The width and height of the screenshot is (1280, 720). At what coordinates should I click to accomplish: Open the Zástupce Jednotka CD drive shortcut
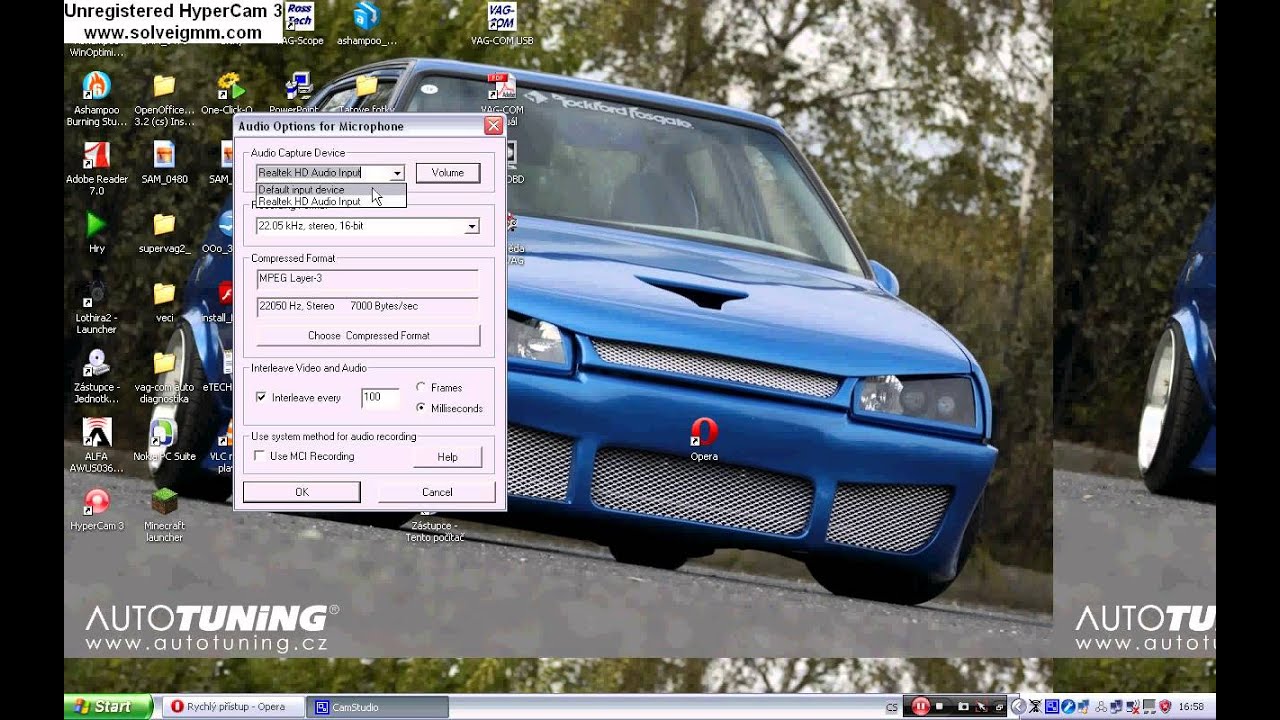[97, 376]
